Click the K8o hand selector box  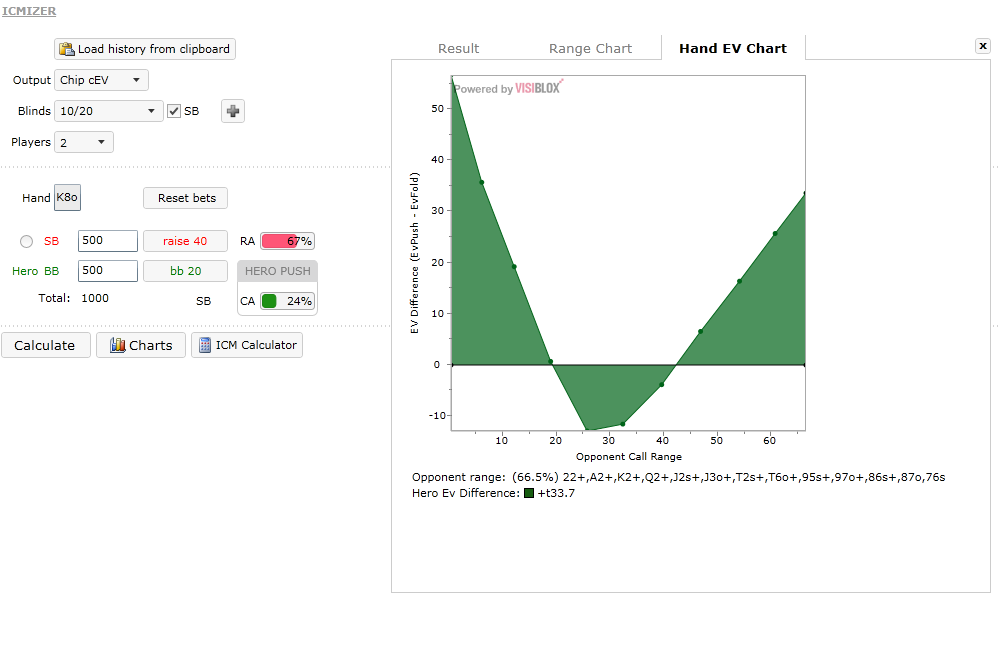(67, 198)
